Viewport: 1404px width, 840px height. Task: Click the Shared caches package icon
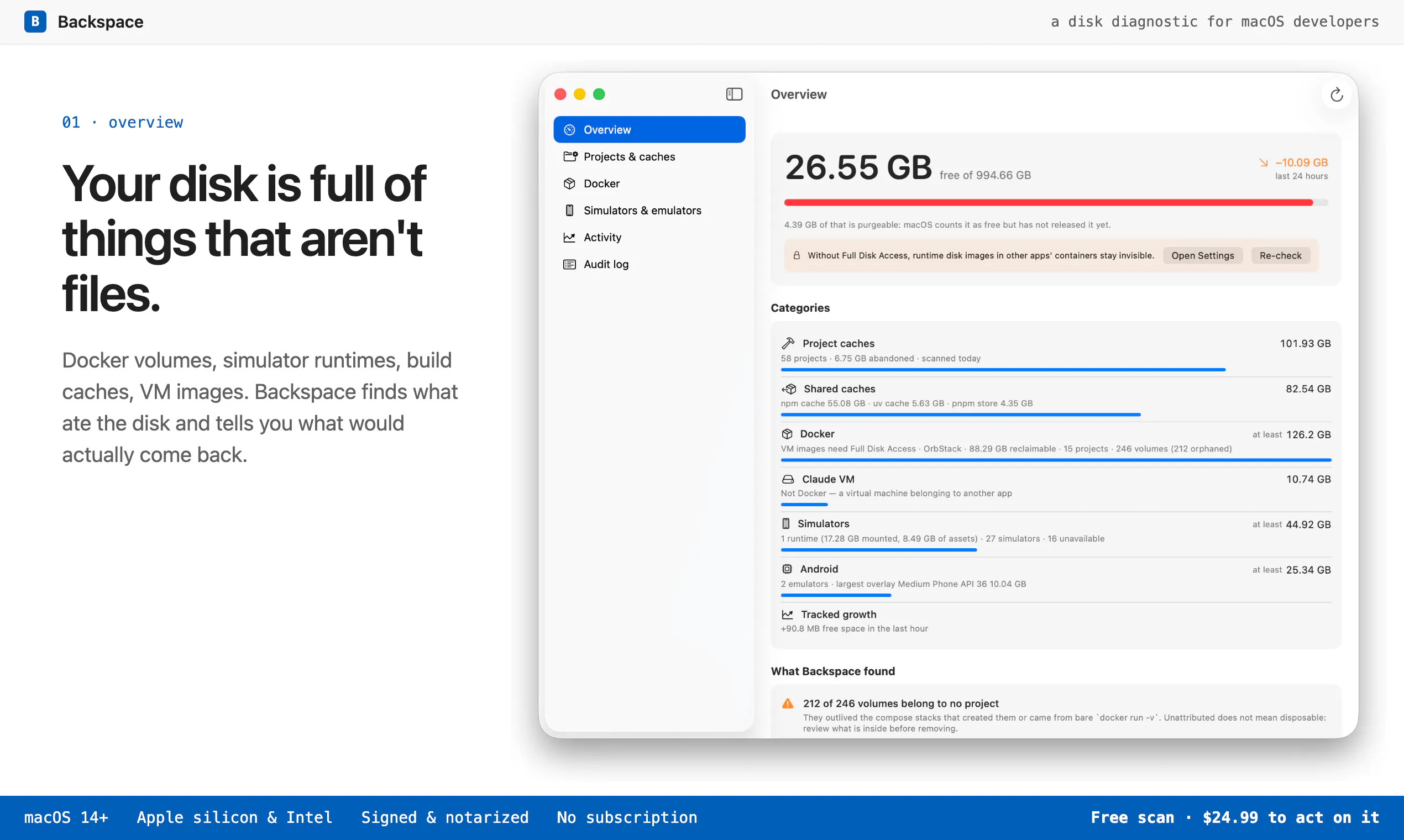pyautogui.click(x=789, y=389)
